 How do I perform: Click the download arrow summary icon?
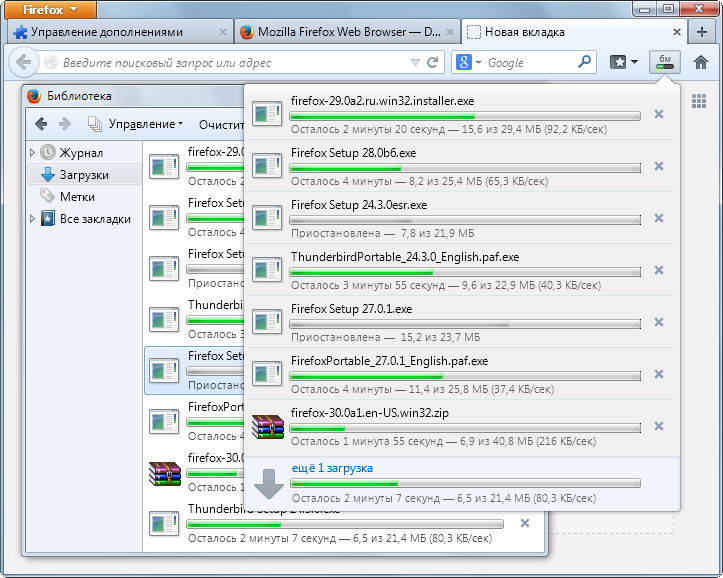[x=269, y=484]
